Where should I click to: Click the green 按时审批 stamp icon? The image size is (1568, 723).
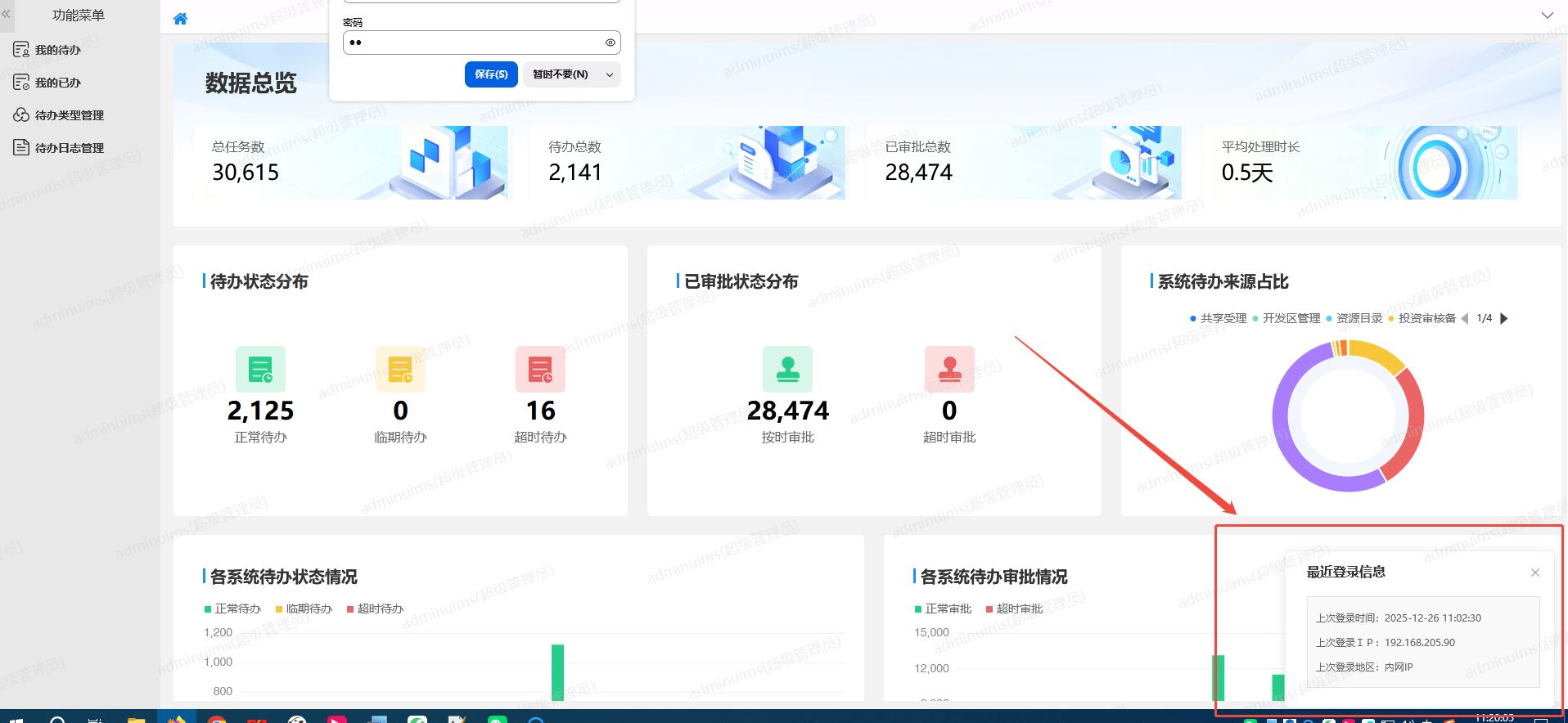click(787, 370)
